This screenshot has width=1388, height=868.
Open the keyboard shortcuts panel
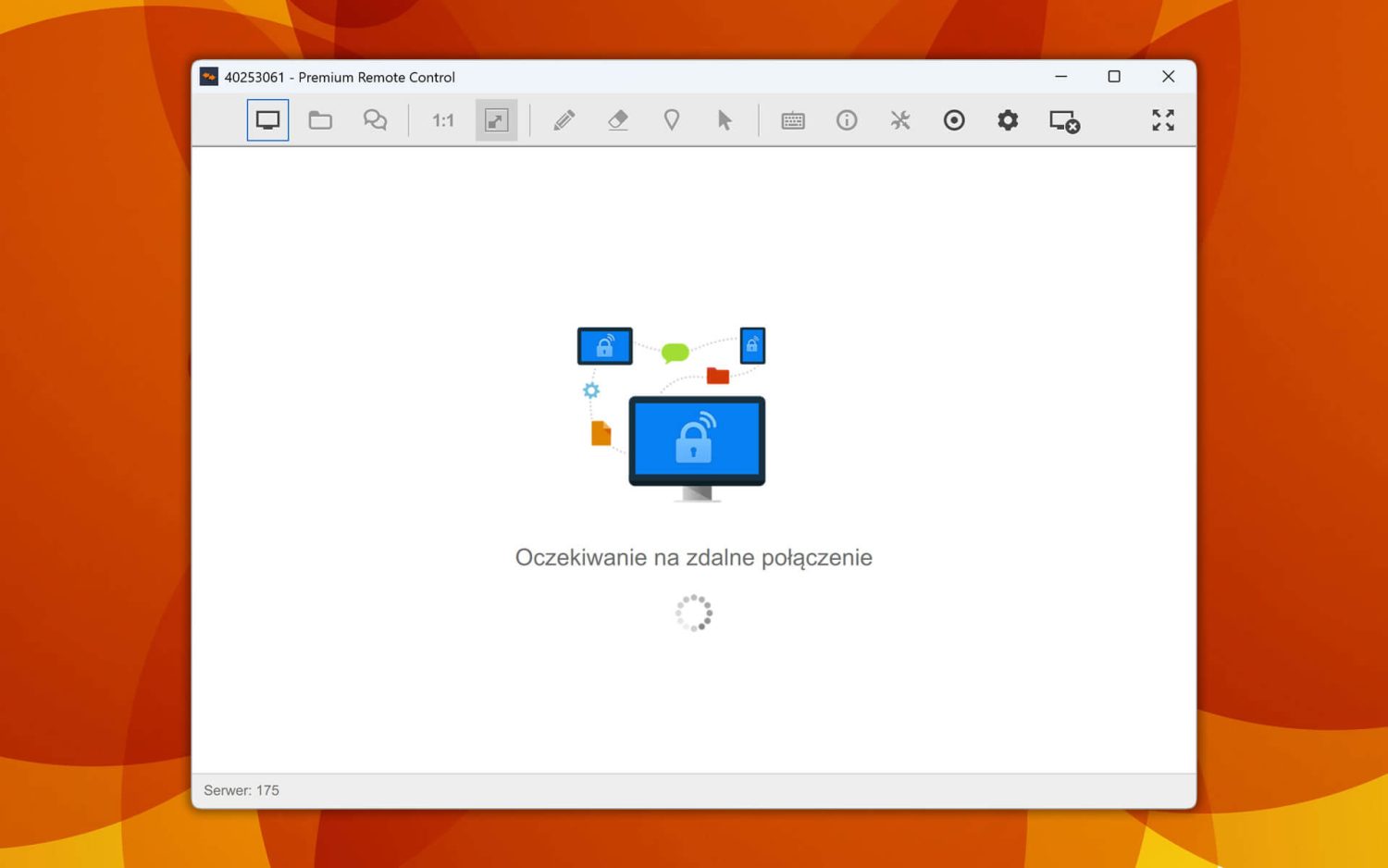[x=793, y=119]
